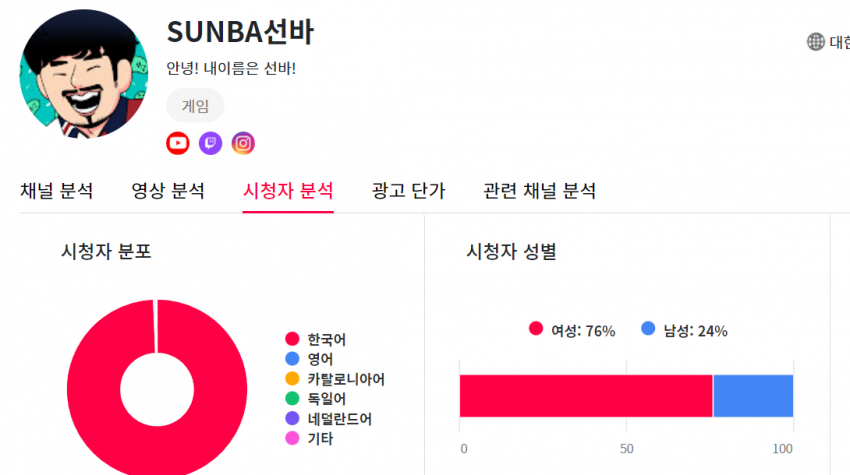The width and height of the screenshot is (850, 475).
Task: Click the red female segment of gender bar
Action: [x=586, y=396]
